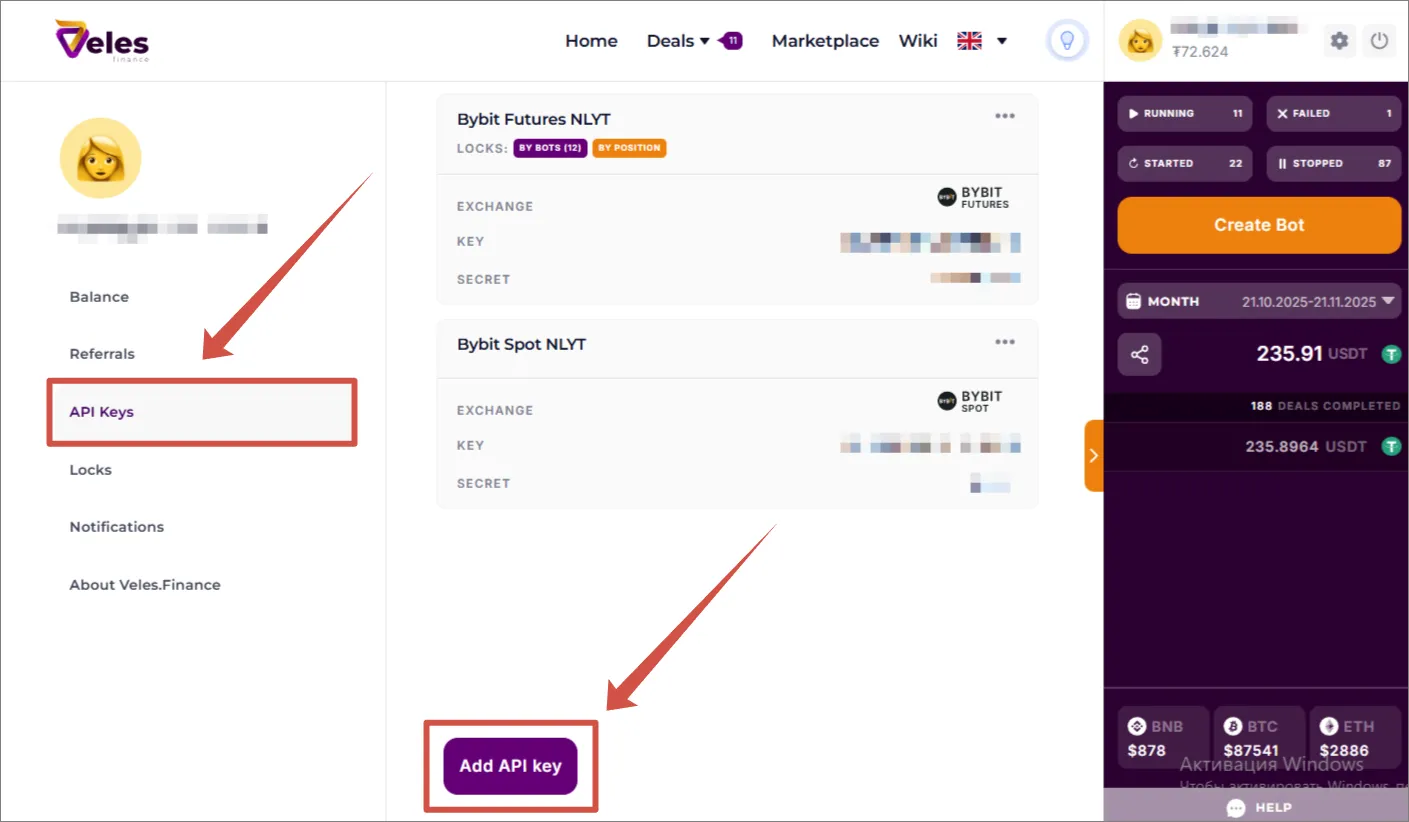Image resolution: width=1409 pixels, height=822 pixels.
Task: Select the ETH price tile icon
Action: 1328,725
